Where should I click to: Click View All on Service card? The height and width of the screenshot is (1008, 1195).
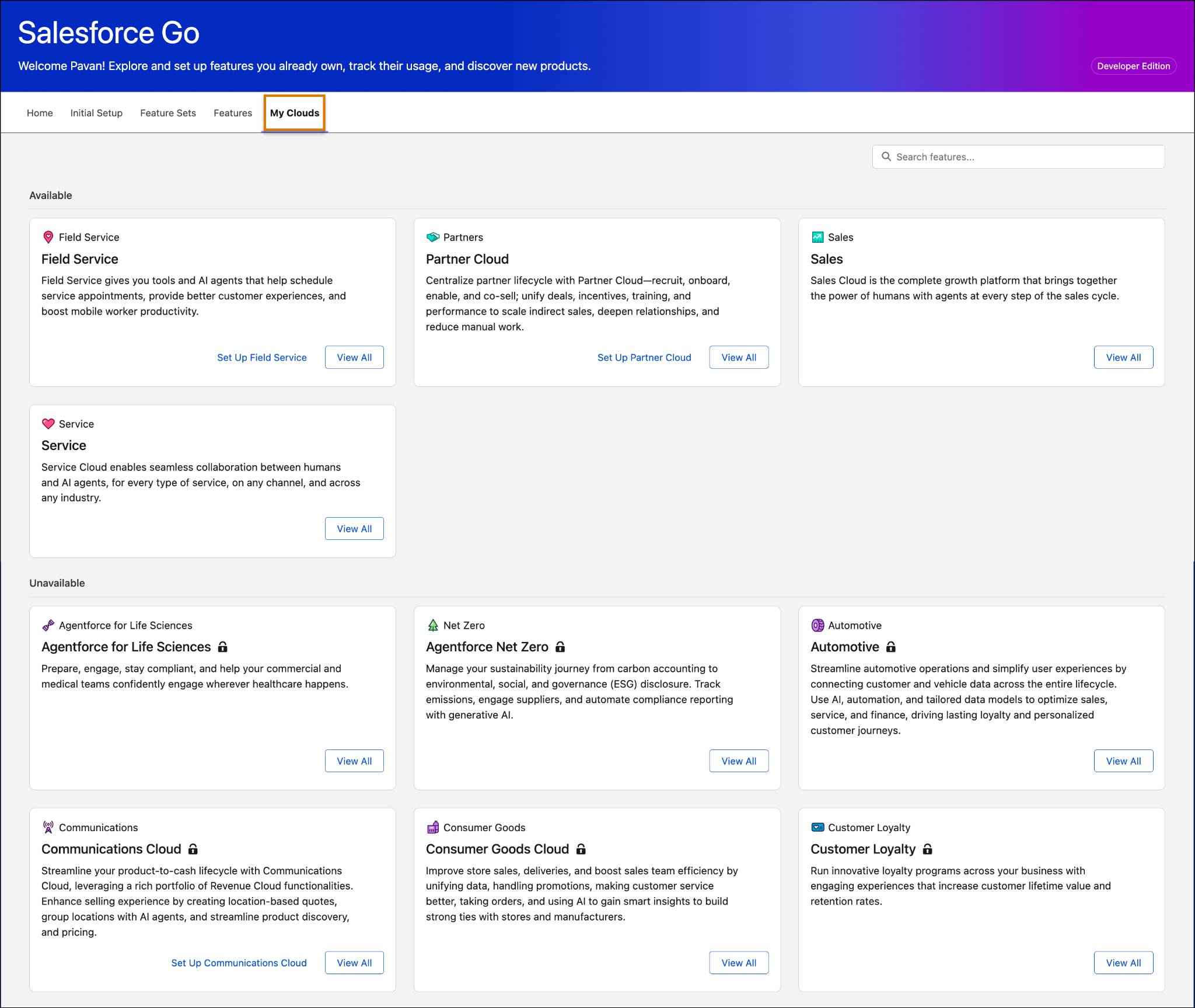354,528
